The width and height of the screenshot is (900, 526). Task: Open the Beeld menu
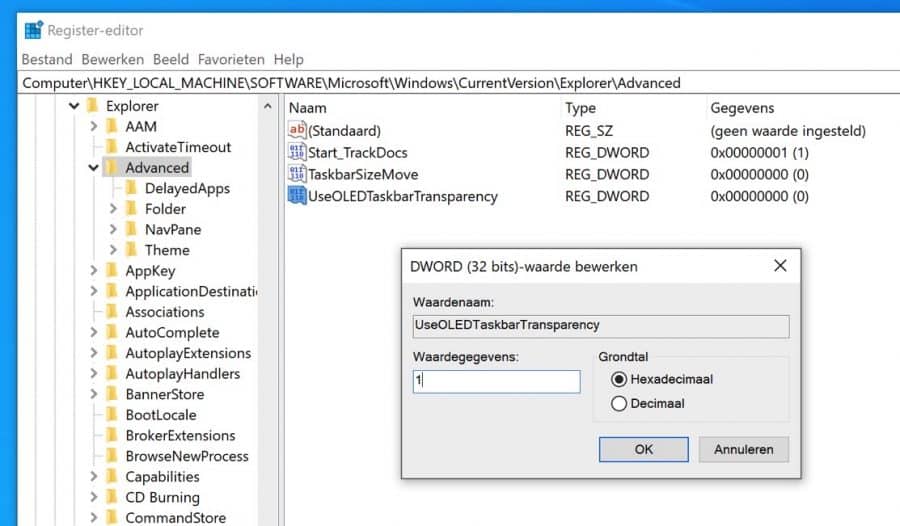click(x=170, y=59)
